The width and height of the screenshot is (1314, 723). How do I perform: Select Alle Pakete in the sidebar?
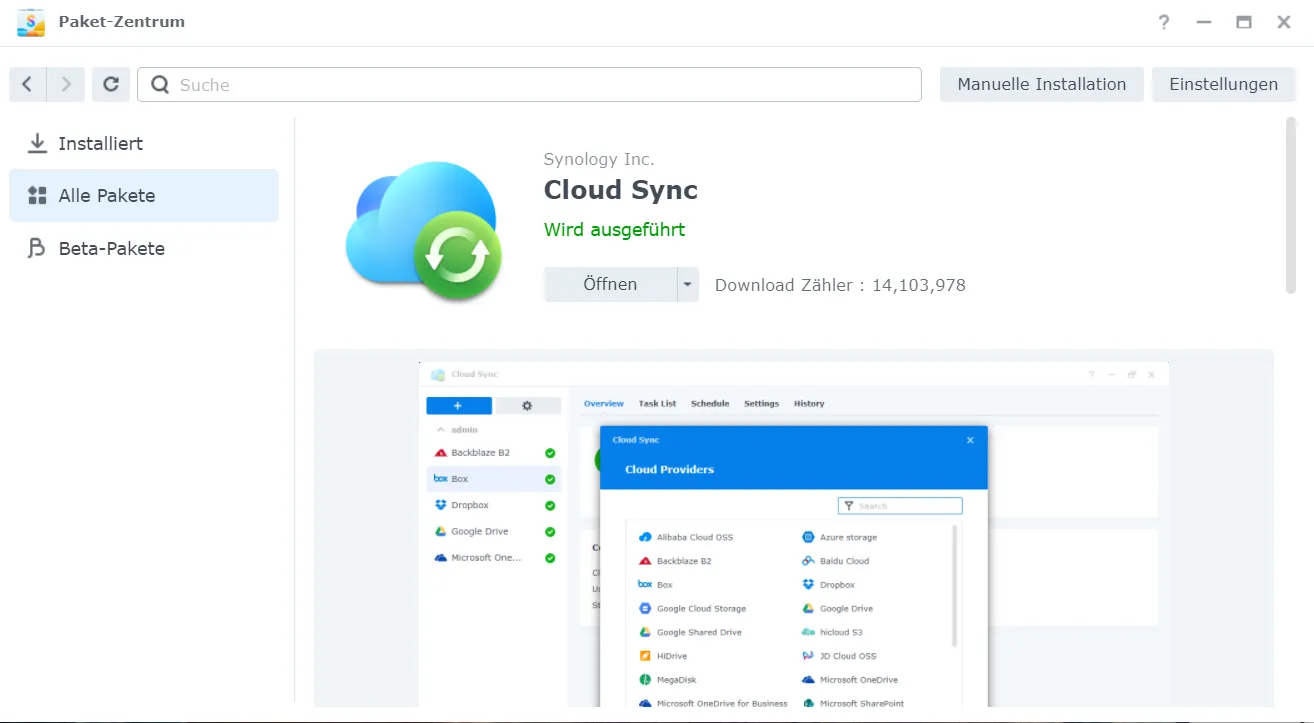click(144, 196)
